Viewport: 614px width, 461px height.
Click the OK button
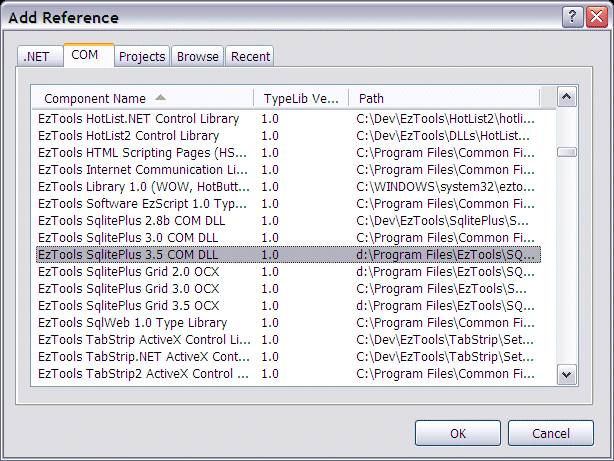[x=458, y=433]
